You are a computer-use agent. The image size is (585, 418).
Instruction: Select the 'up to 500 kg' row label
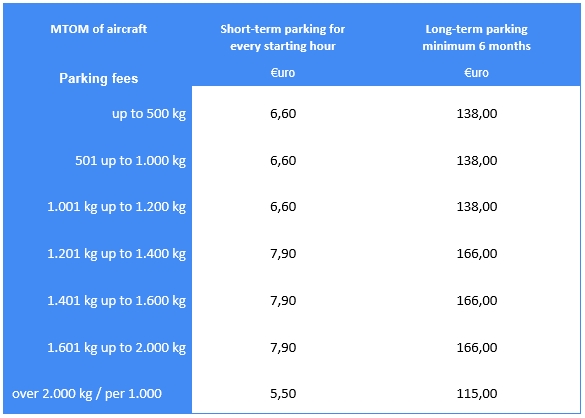click(149, 113)
